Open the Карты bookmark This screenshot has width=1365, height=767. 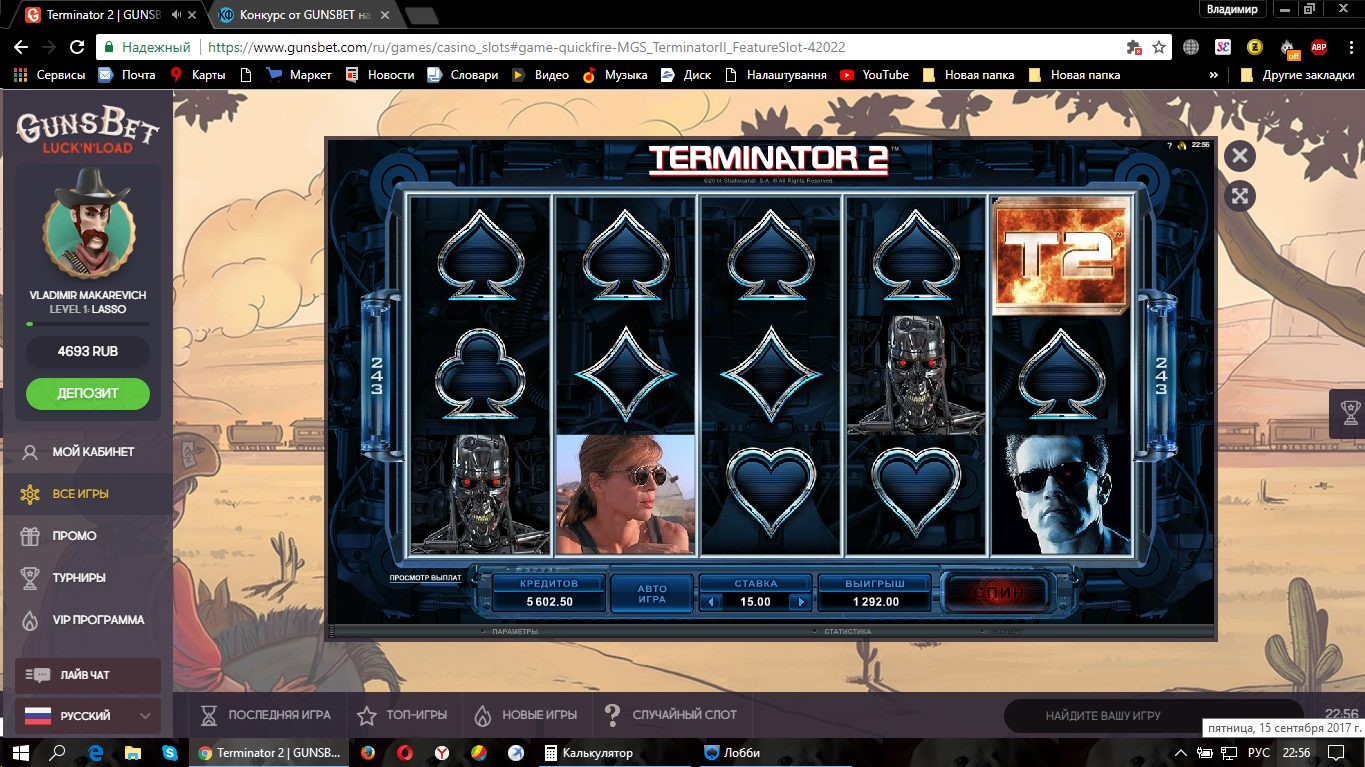click(x=197, y=75)
